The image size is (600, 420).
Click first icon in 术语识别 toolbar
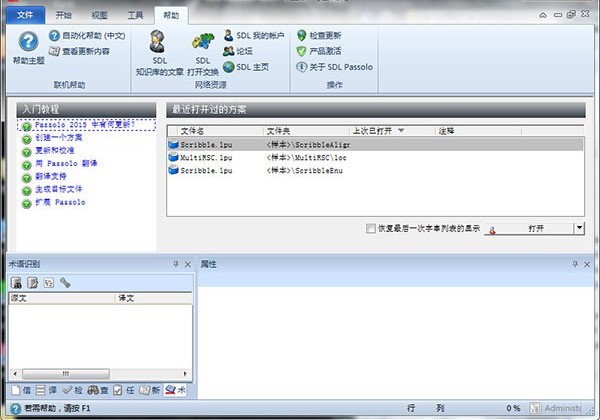17,283
